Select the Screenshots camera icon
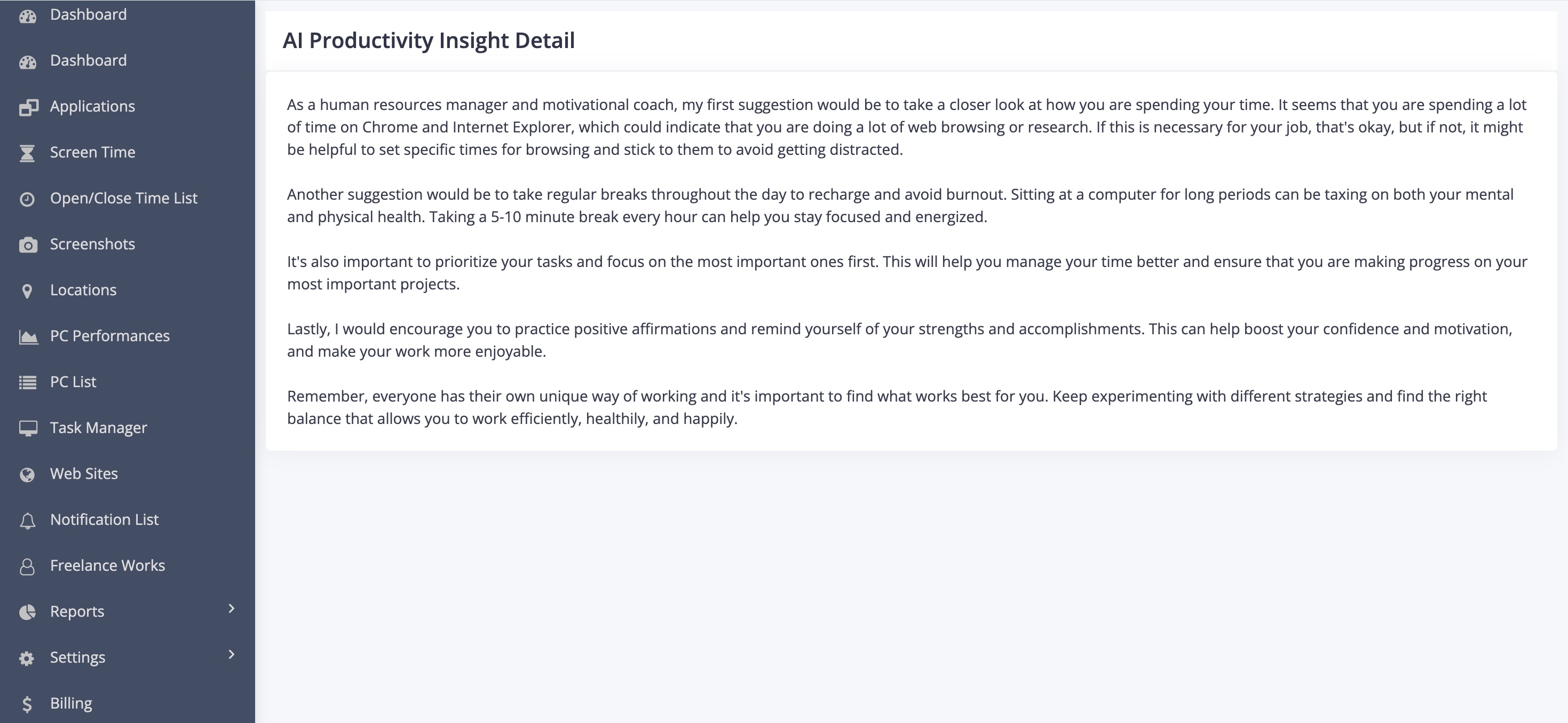1568x723 pixels. [x=29, y=243]
